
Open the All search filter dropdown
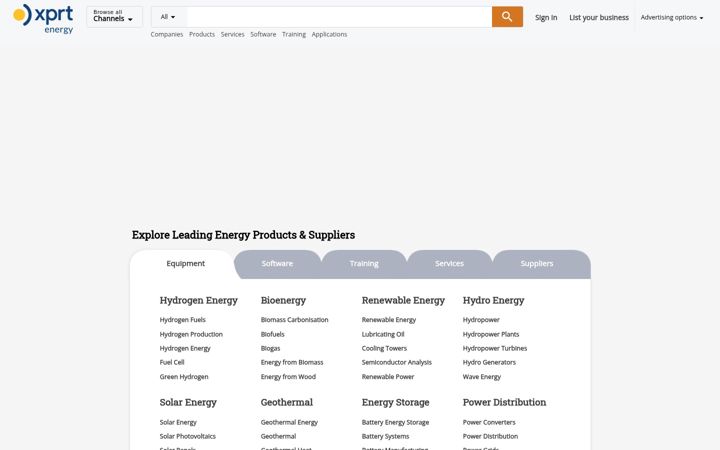click(x=168, y=17)
